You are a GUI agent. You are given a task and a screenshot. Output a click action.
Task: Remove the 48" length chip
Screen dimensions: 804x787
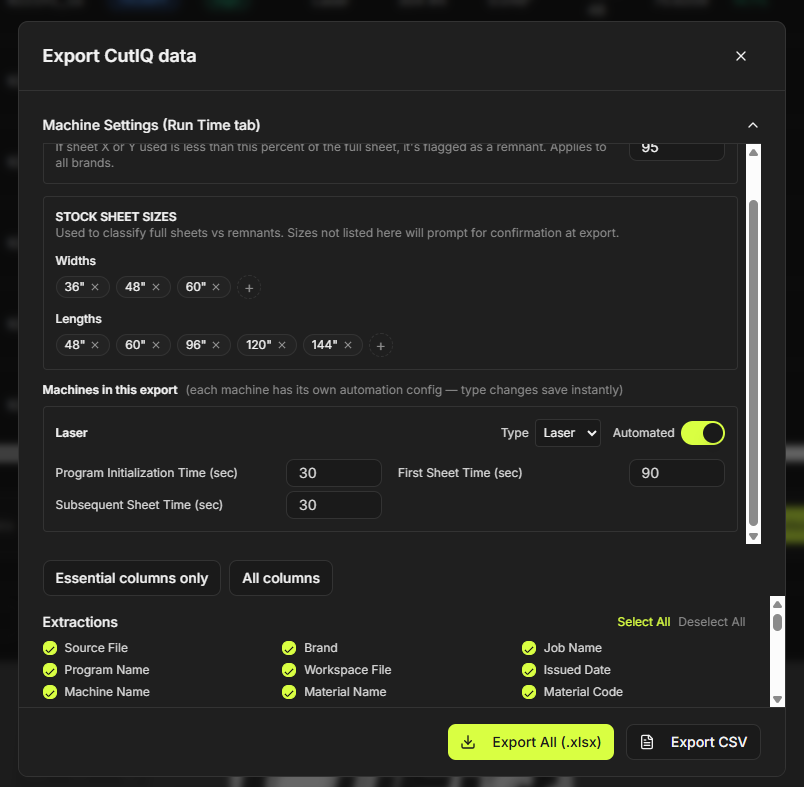coord(95,345)
